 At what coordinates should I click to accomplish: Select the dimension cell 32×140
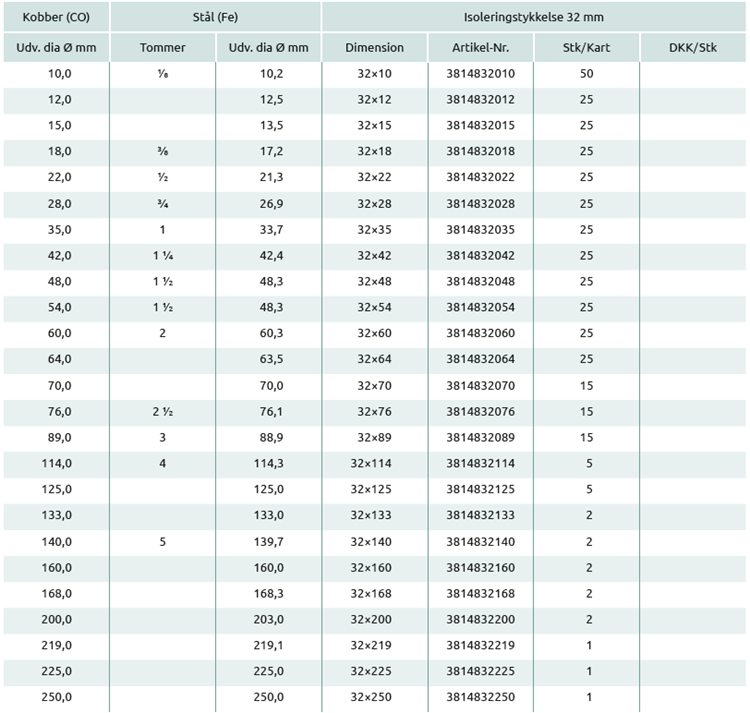[371, 541]
